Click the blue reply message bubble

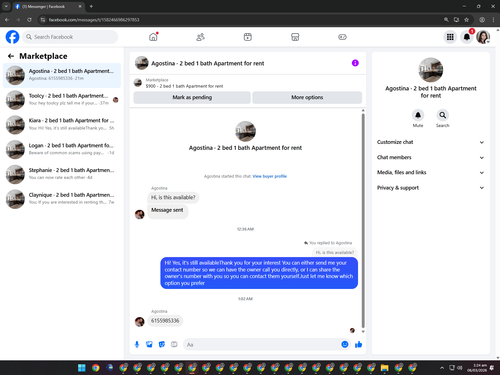(259, 273)
